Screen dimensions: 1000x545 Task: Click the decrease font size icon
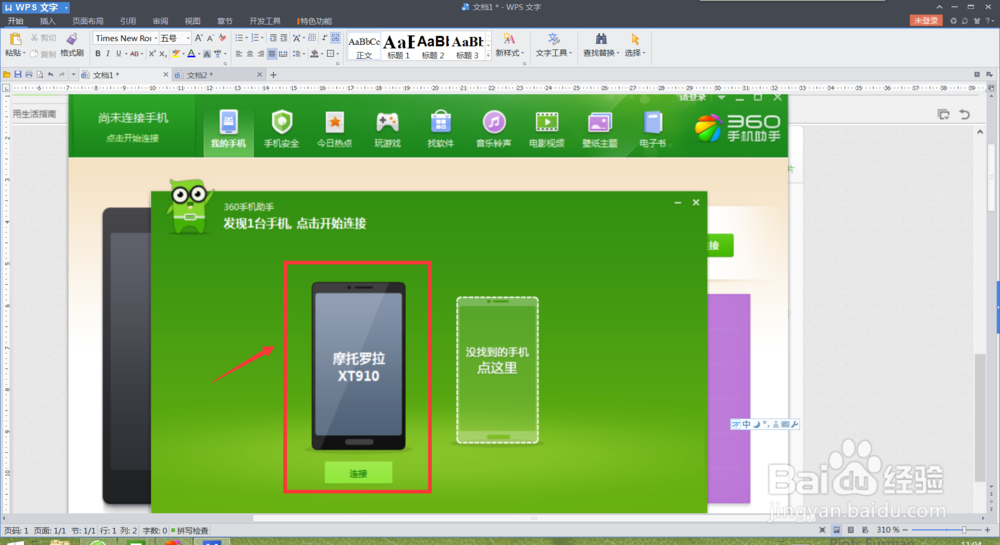[210, 38]
